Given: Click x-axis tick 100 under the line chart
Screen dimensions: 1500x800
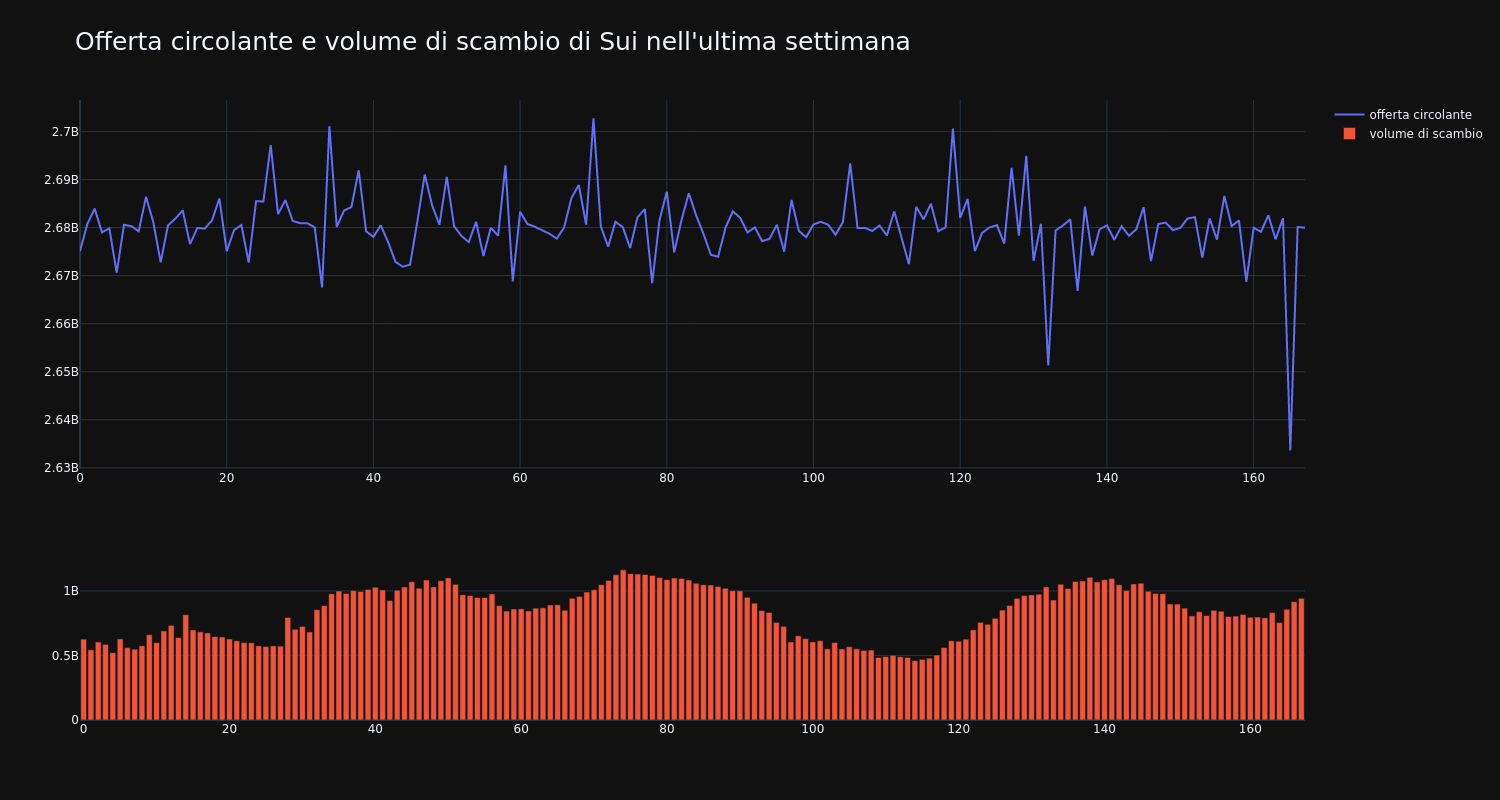Looking at the screenshot, I should [x=813, y=478].
